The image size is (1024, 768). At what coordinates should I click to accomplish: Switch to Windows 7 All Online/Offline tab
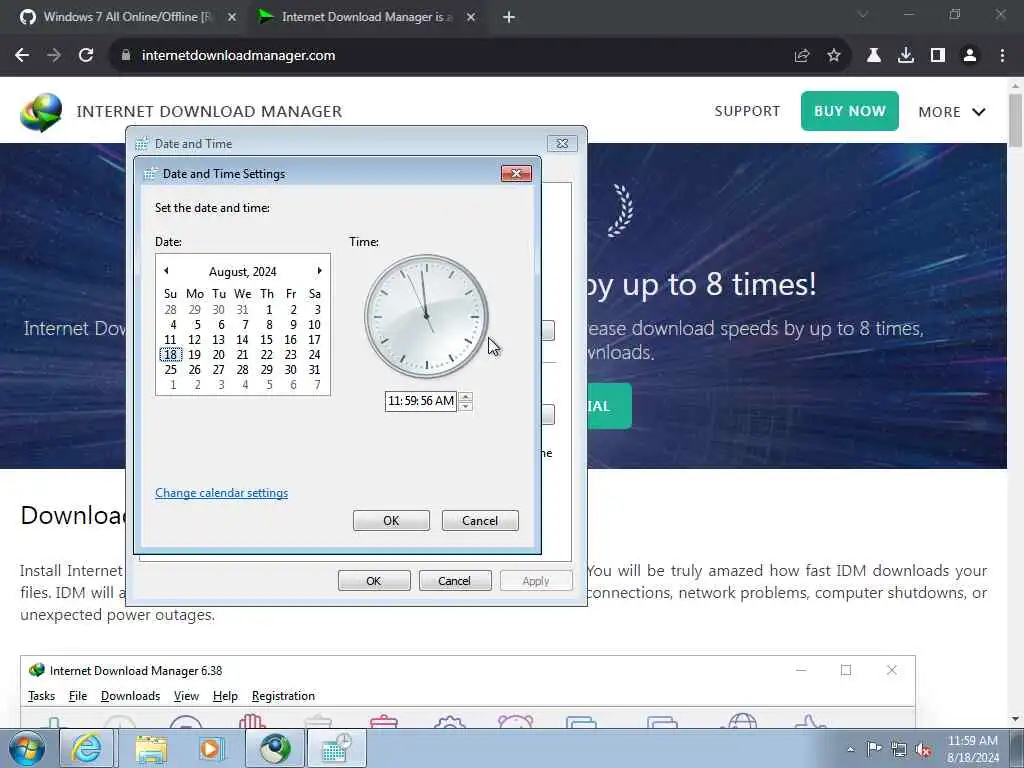tap(128, 17)
